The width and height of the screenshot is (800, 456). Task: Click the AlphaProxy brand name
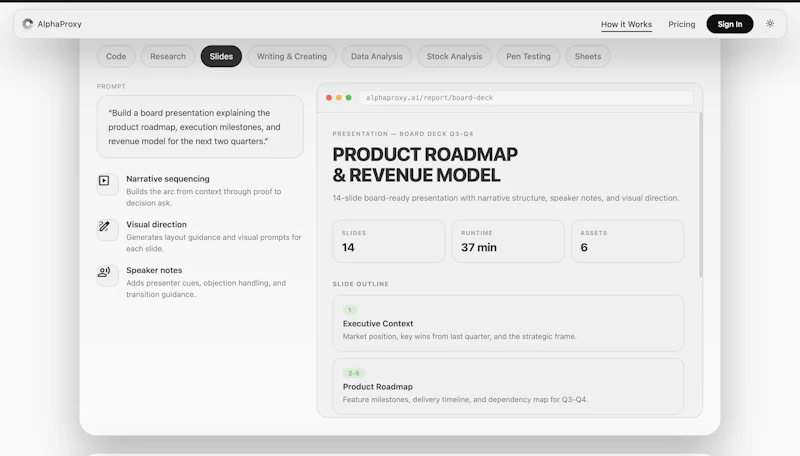click(x=59, y=24)
